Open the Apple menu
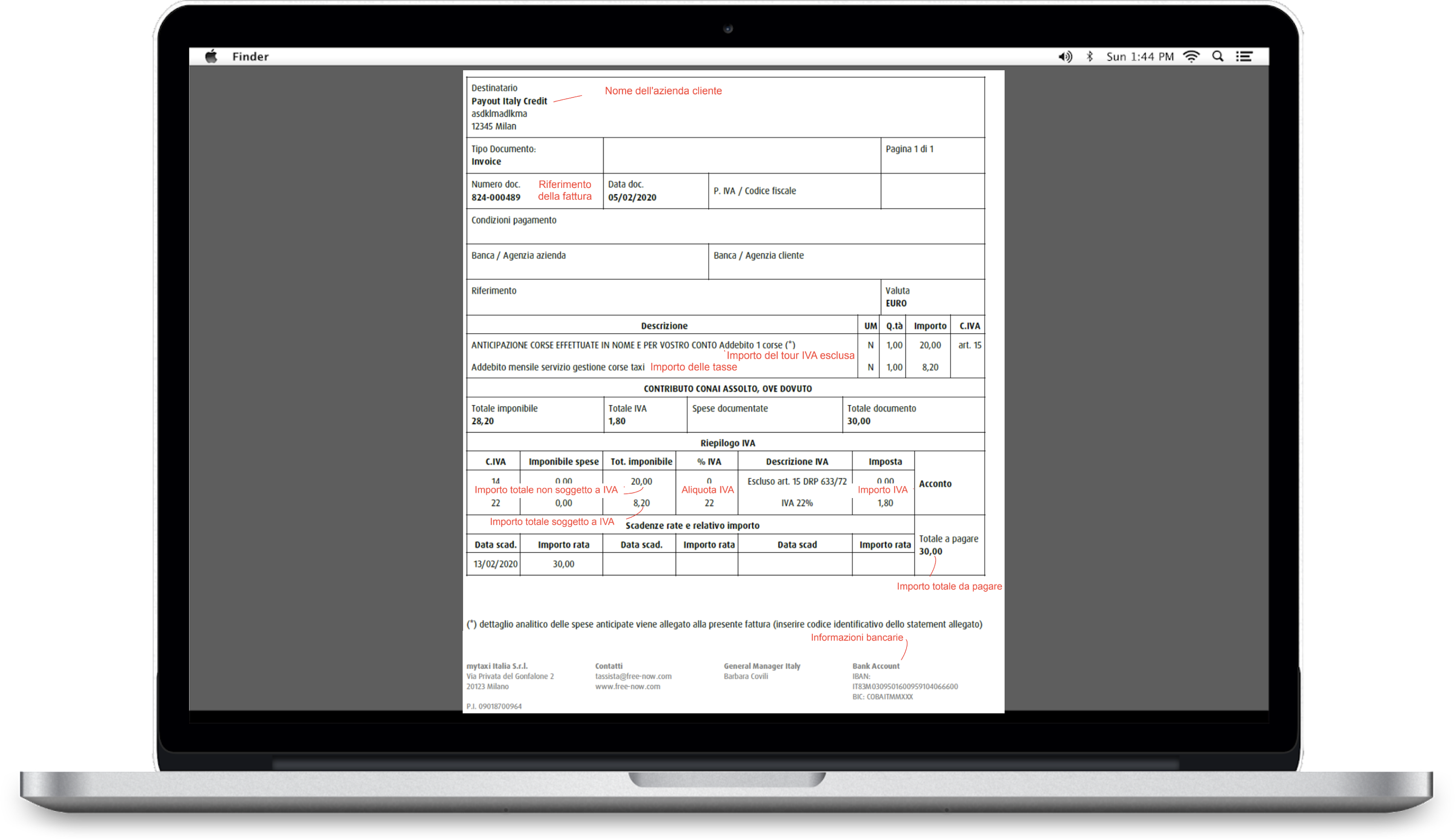 coord(210,56)
